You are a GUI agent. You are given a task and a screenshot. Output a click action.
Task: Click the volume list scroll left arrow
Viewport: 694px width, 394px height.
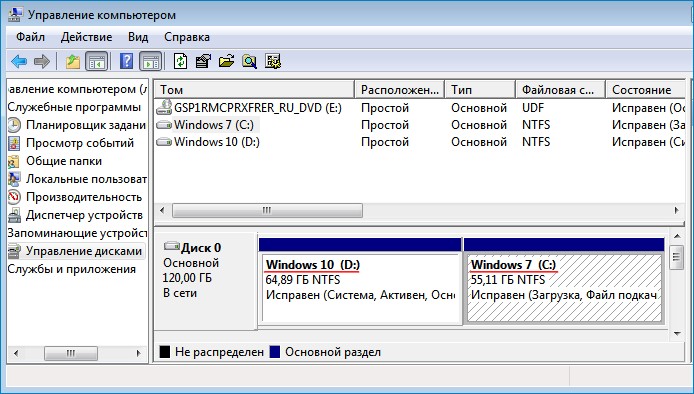162,210
